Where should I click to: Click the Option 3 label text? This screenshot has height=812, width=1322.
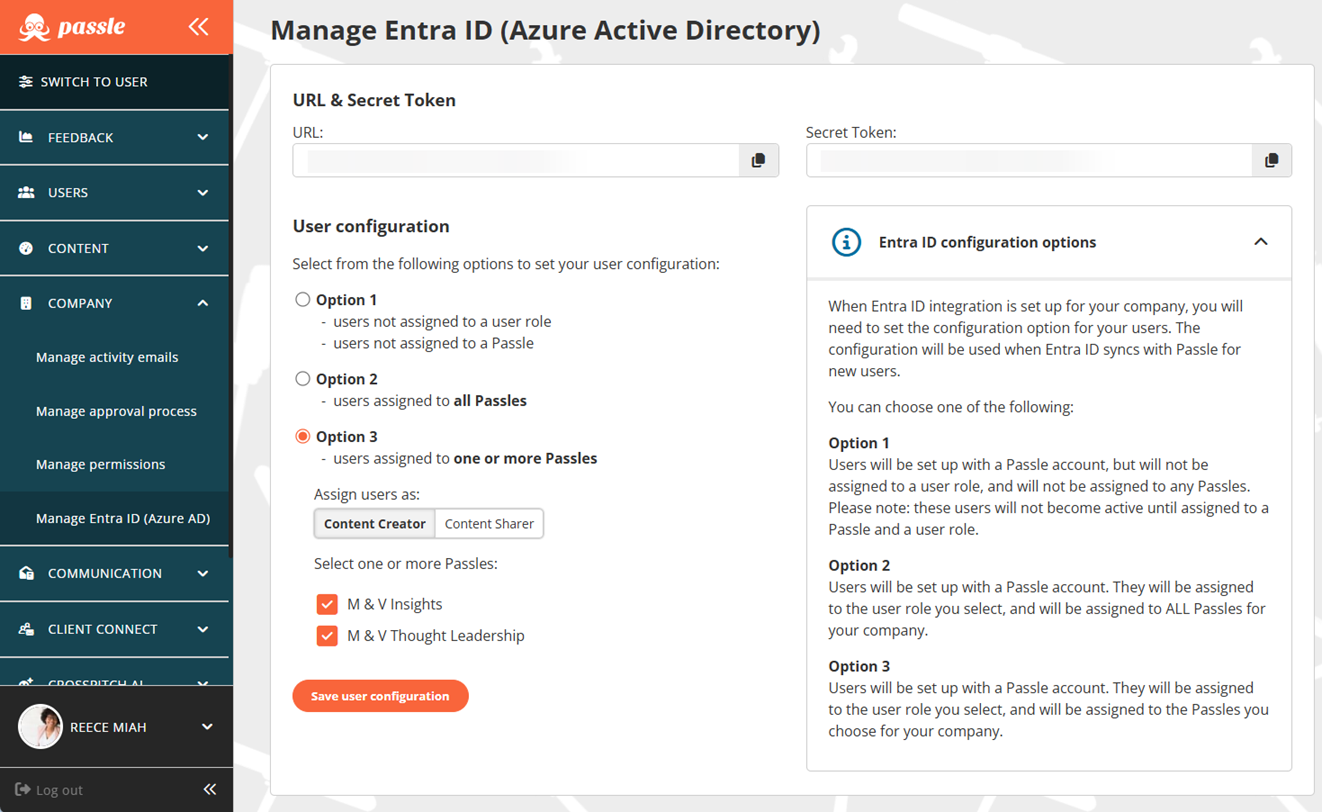pos(346,436)
